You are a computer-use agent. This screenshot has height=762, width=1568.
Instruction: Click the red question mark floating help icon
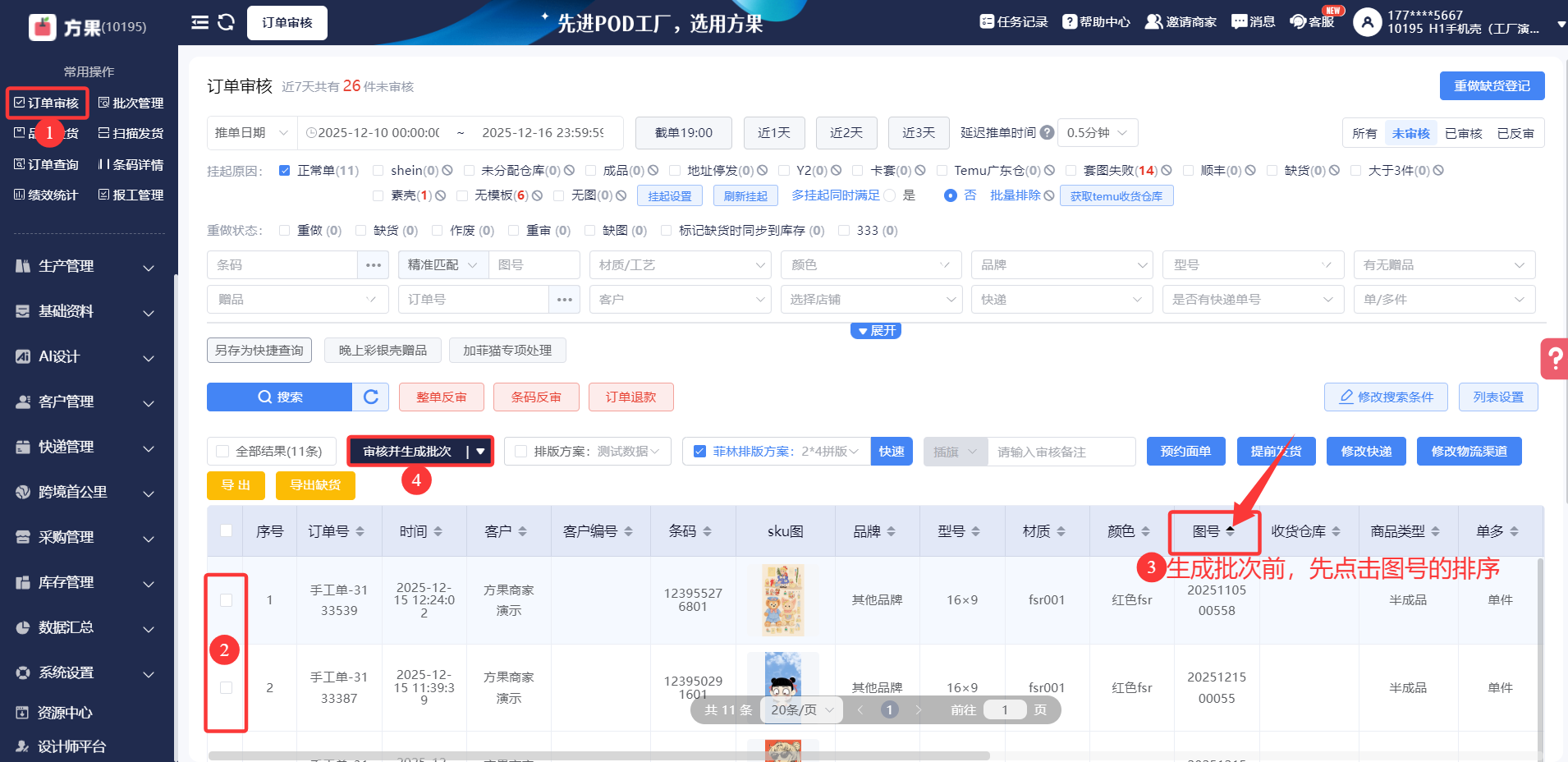[x=1554, y=359]
